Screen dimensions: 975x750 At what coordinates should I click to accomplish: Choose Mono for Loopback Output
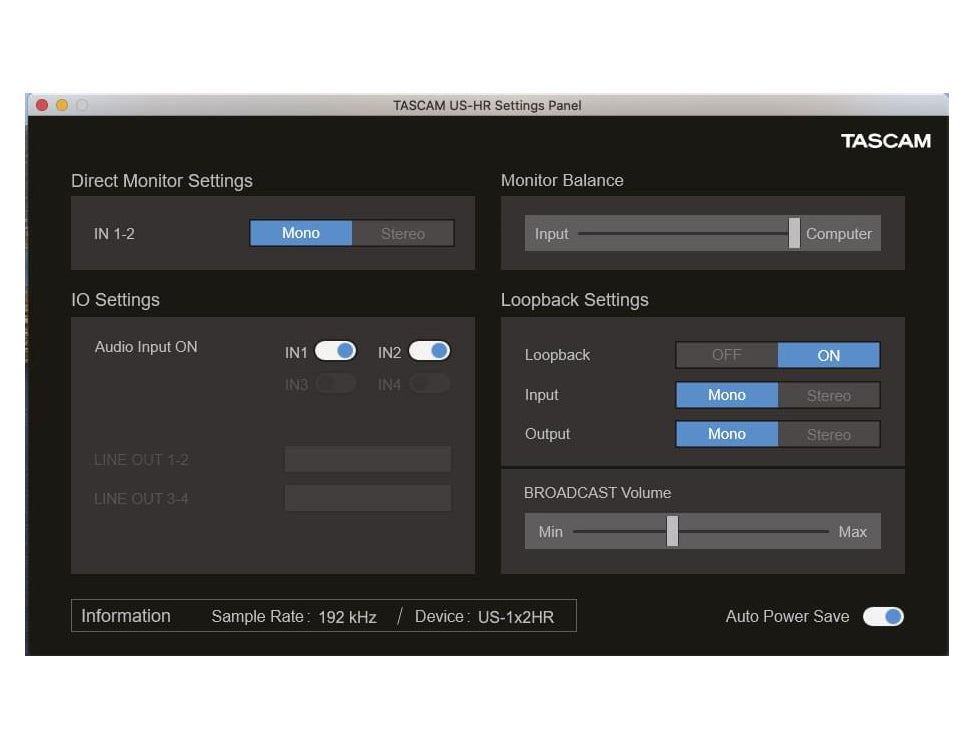pos(727,434)
